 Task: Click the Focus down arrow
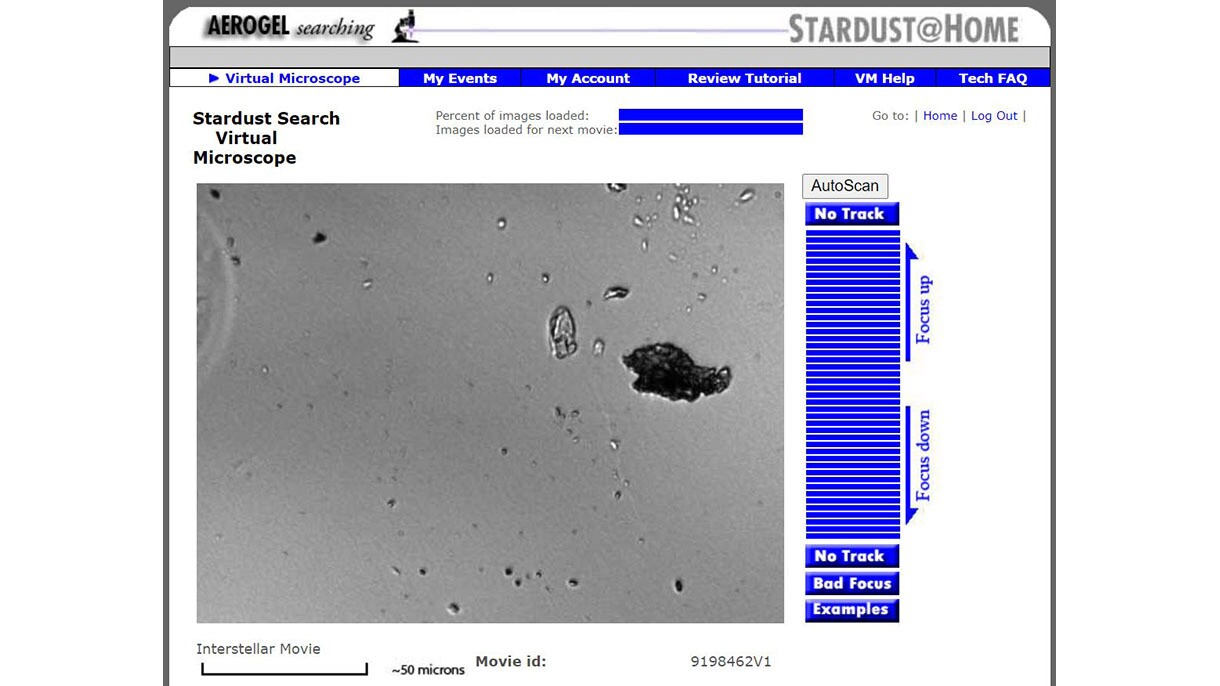click(x=919, y=466)
